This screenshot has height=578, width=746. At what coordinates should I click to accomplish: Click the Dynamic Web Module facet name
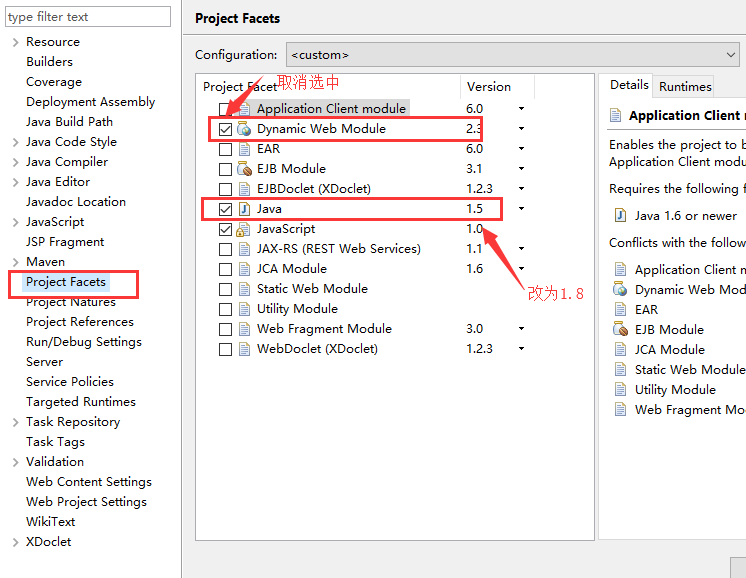point(321,129)
